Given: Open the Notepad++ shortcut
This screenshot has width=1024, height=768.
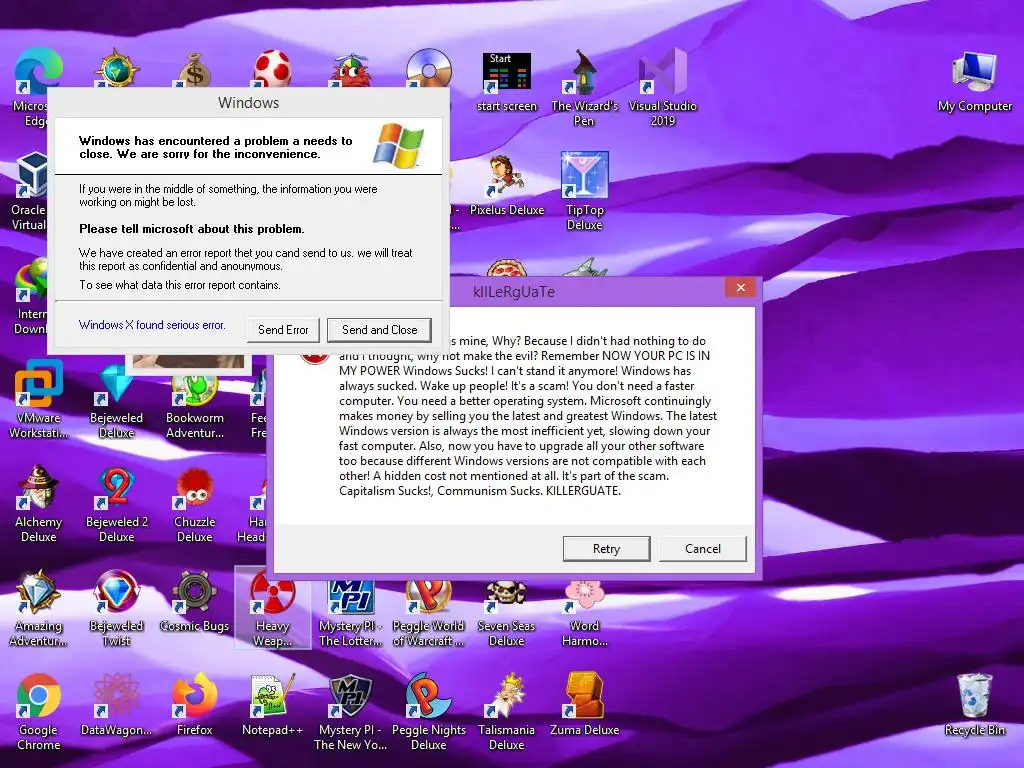Looking at the screenshot, I should point(272,705).
